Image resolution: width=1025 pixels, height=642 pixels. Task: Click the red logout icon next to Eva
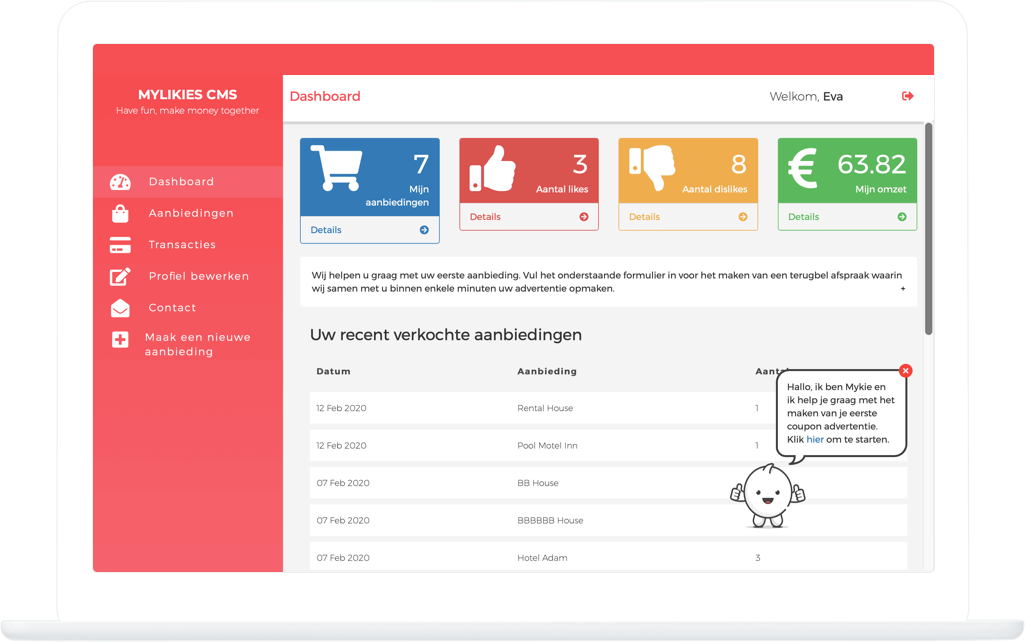click(x=907, y=96)
